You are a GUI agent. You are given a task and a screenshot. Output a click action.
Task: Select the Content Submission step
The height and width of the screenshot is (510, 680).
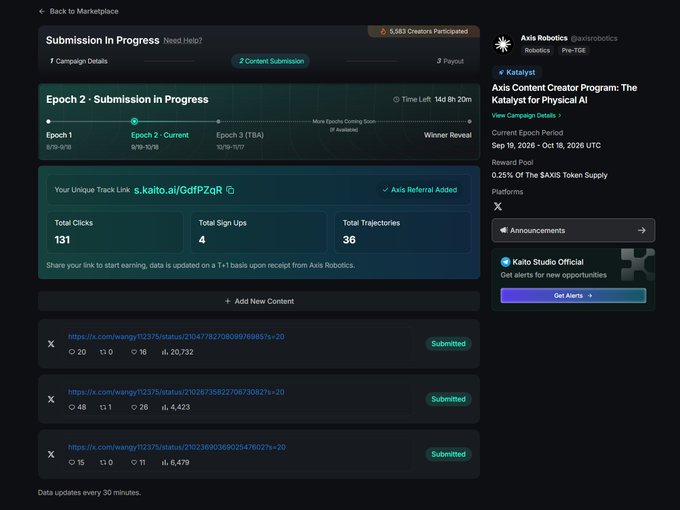pos(271,61)
